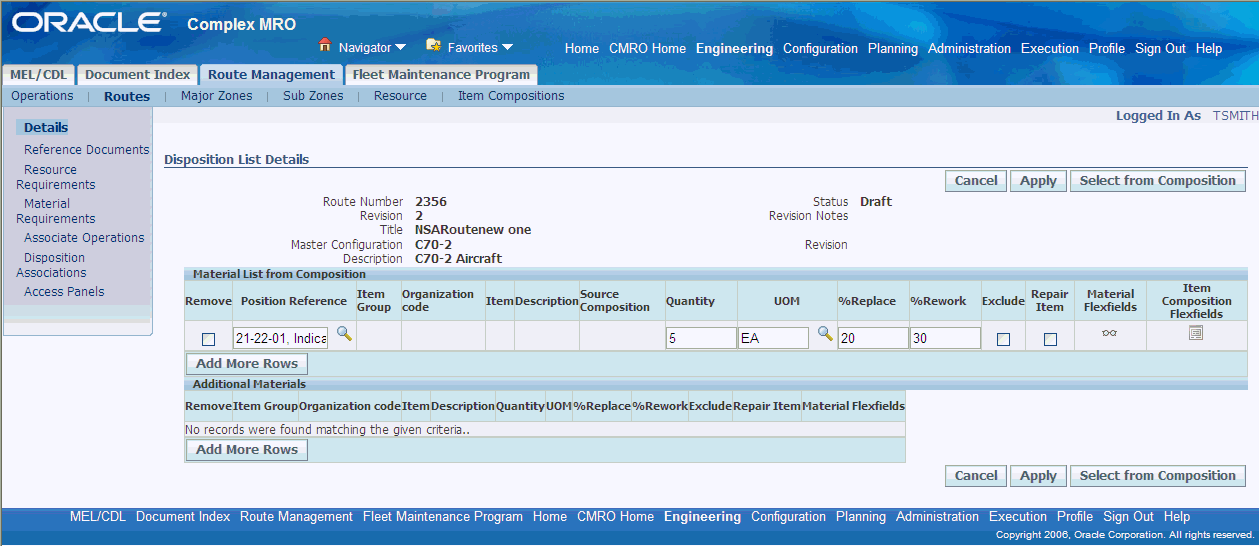The image size is (1259, 546).
Task: Click Administration in top navigation
Action: pyautogui.click(x=969, y=48)
